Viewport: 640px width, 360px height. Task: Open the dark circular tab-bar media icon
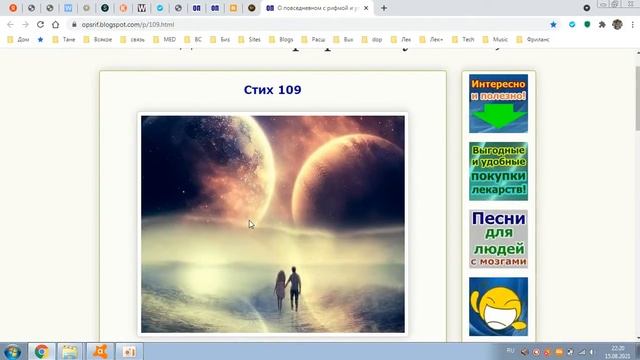point(587,8)
